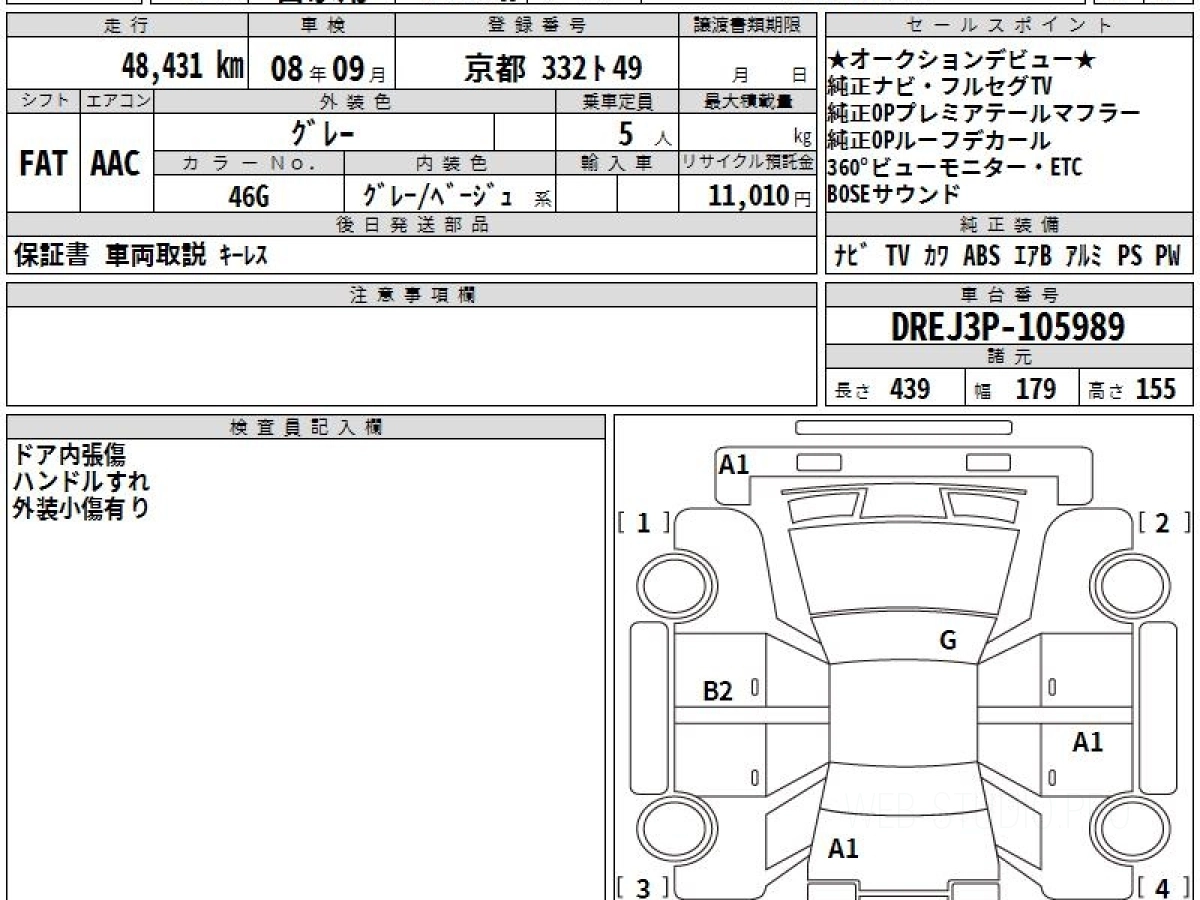Screen dimensions: 1200x900
Task: Click the width value 179
Action: click(1035, 389)
